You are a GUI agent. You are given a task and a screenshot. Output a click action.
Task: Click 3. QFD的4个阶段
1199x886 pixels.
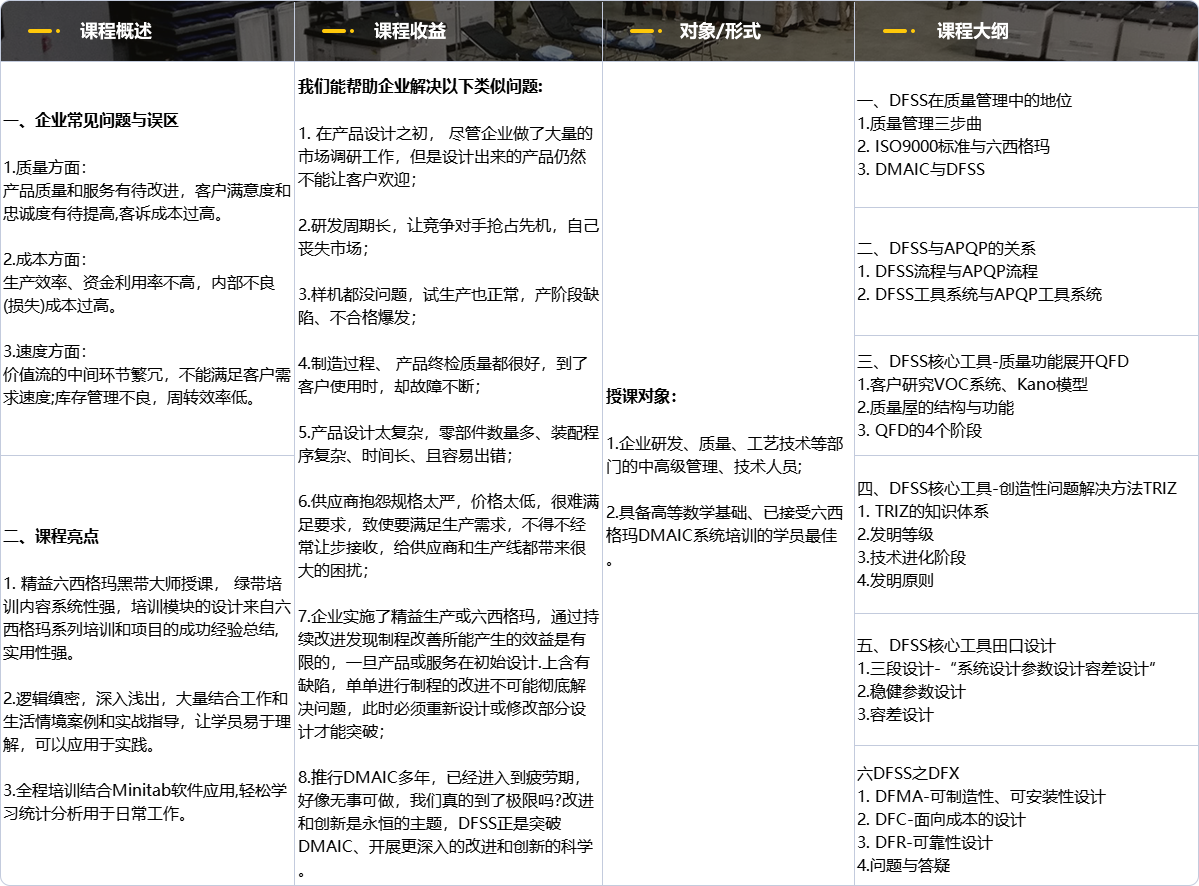[919, 430]
